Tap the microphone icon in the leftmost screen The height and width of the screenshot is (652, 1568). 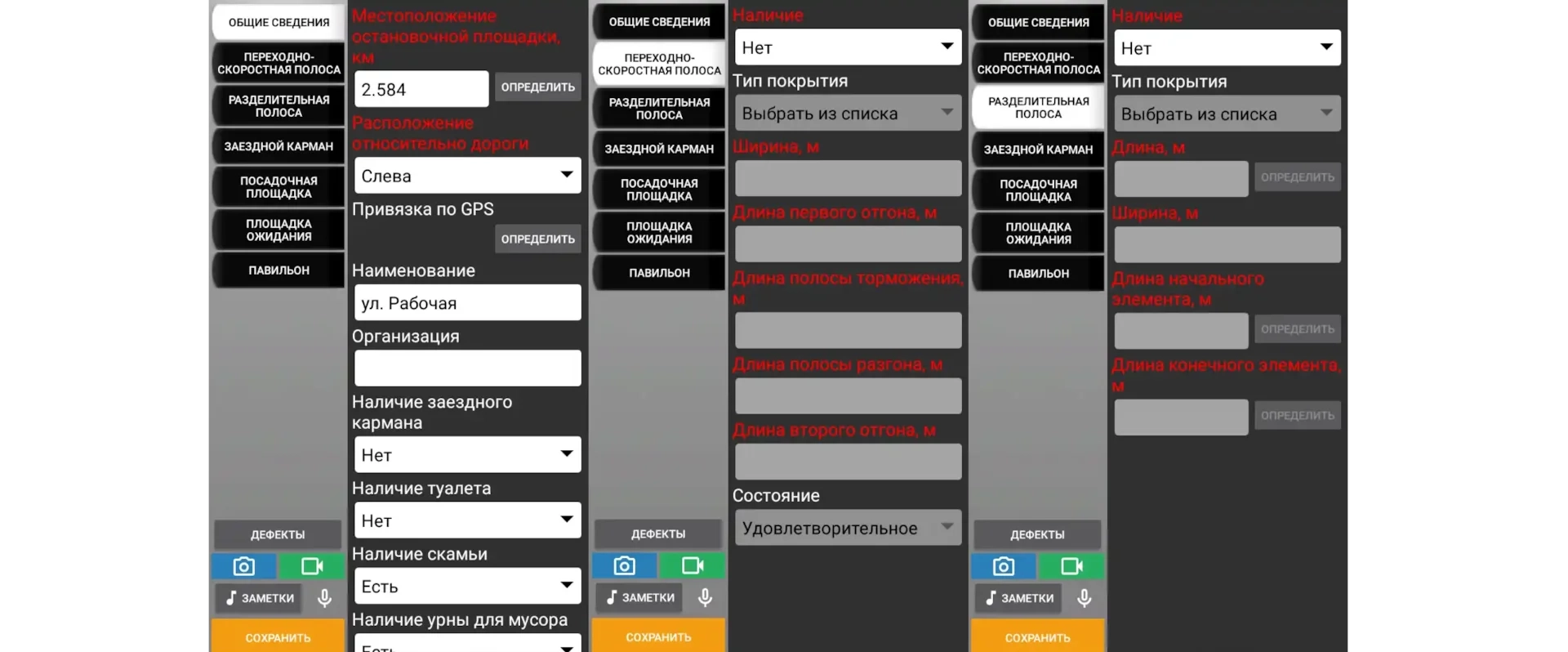[x=324, y=598]
